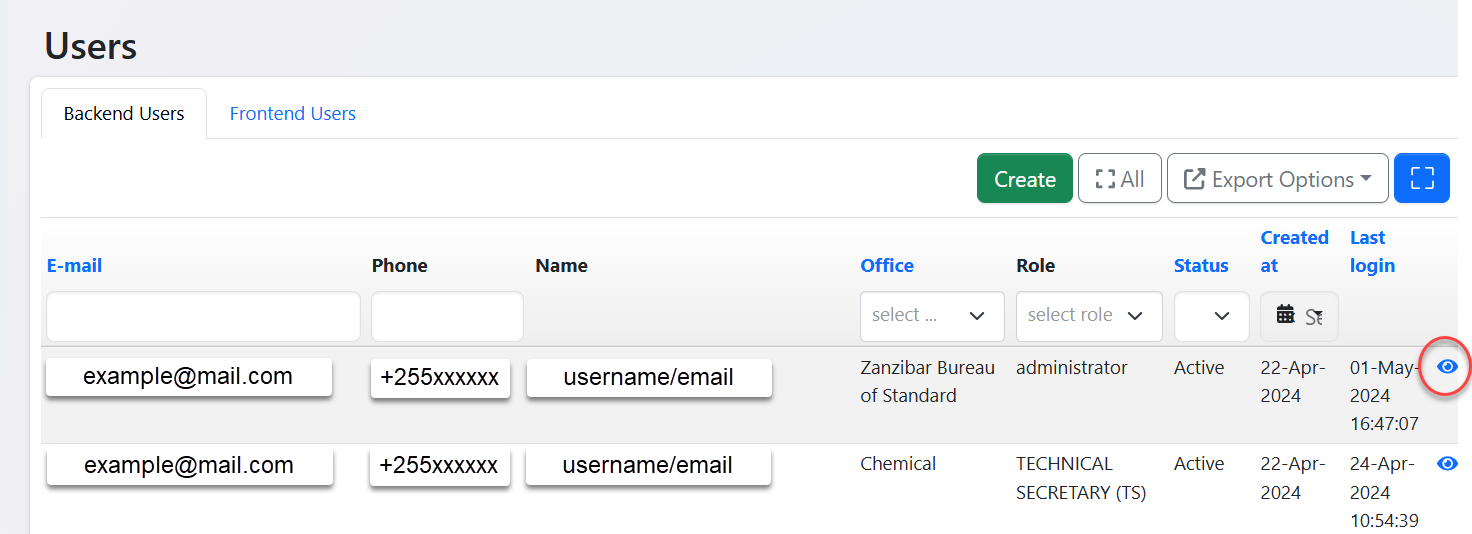Expand the Office select filter
The width and height of the screenshot is (1472, 534).
tap(931, 316)
